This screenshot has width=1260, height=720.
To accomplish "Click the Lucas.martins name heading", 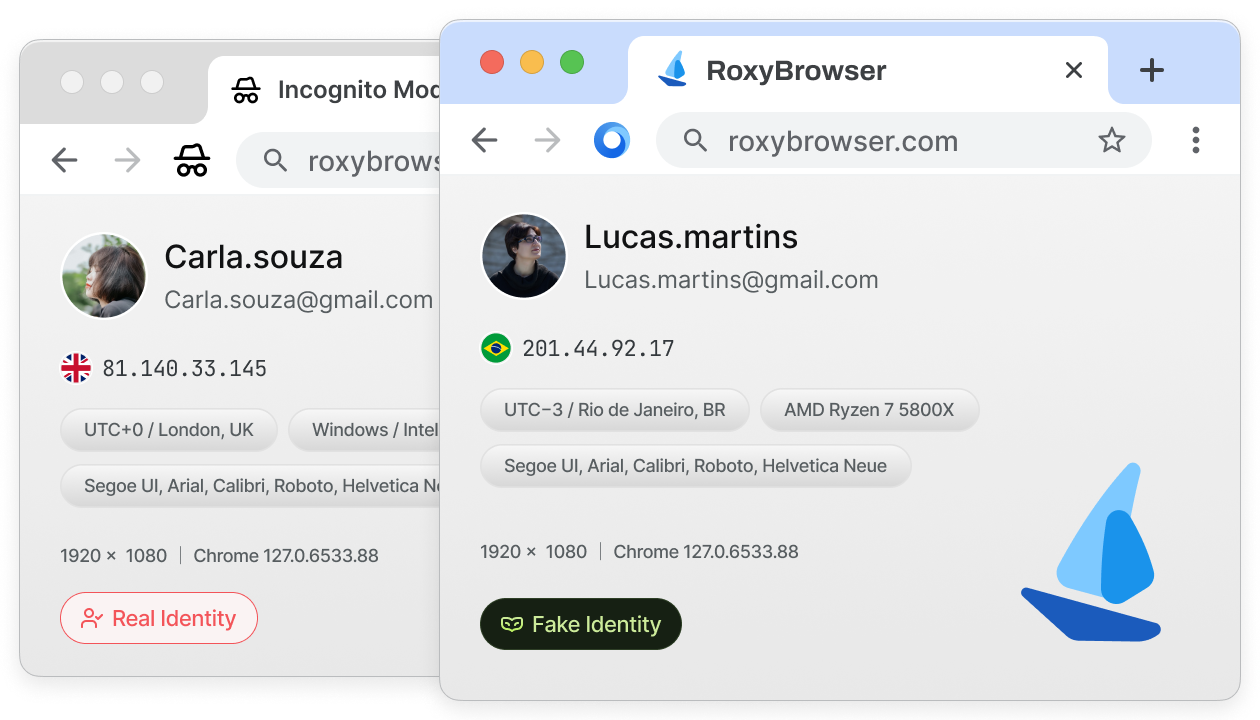I will point(691,237).
